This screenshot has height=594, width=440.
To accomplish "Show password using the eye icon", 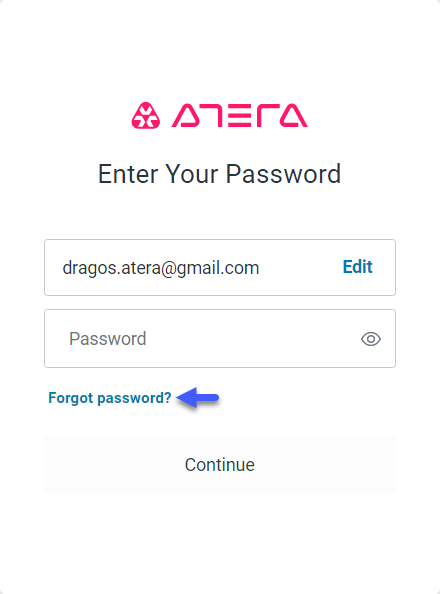I will [x=371, y=339].
